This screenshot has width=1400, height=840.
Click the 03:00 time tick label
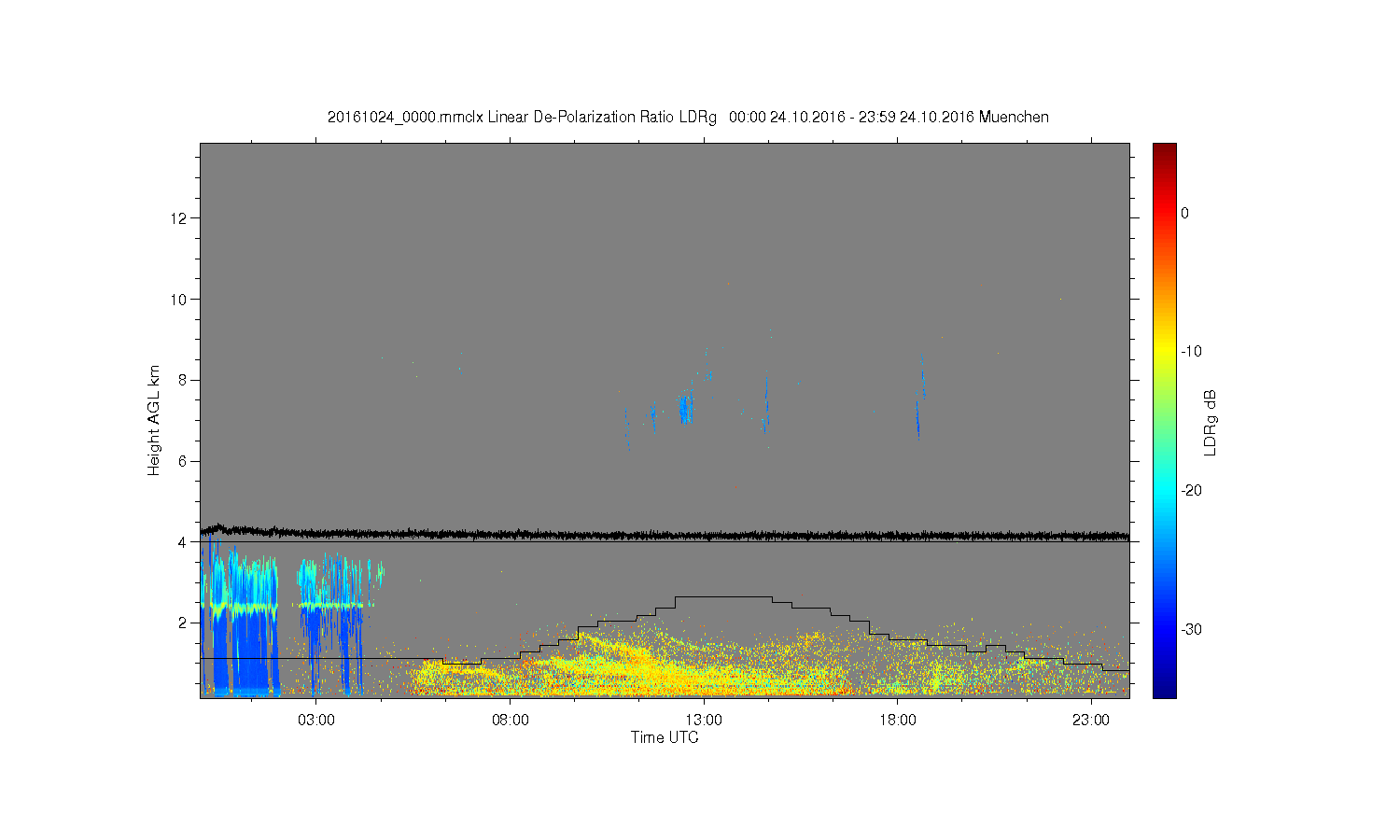tap(315, 721)
